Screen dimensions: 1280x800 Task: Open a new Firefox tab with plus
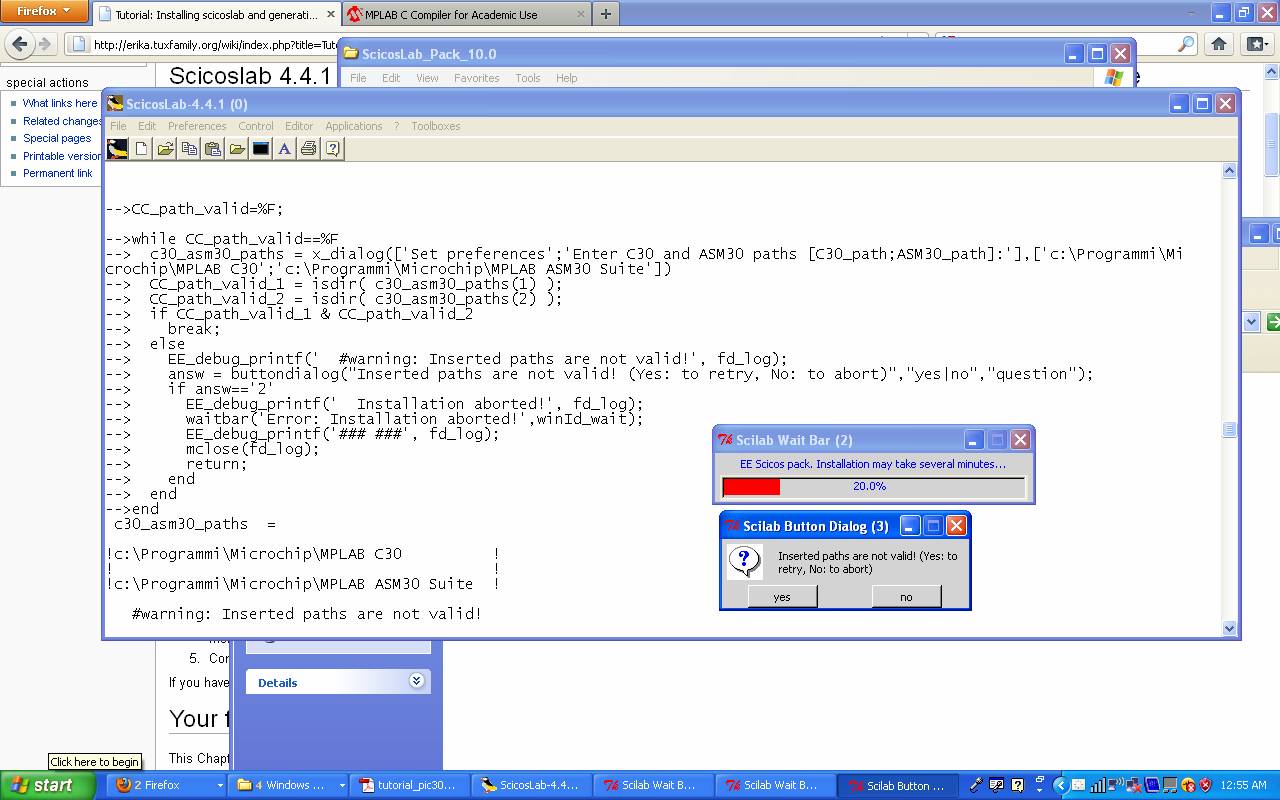click(606, 15)
